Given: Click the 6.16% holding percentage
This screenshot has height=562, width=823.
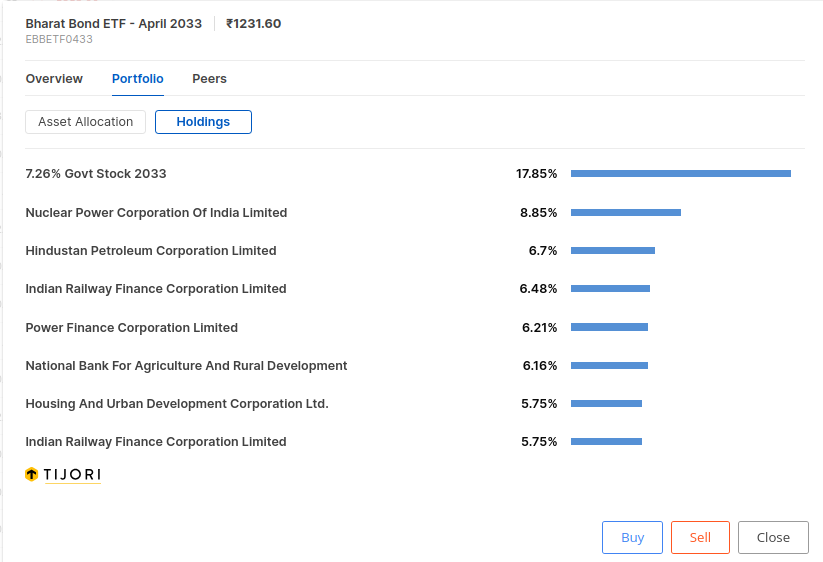Looking at the screenshot, I should pyautogui.click(x=540, y=366).
